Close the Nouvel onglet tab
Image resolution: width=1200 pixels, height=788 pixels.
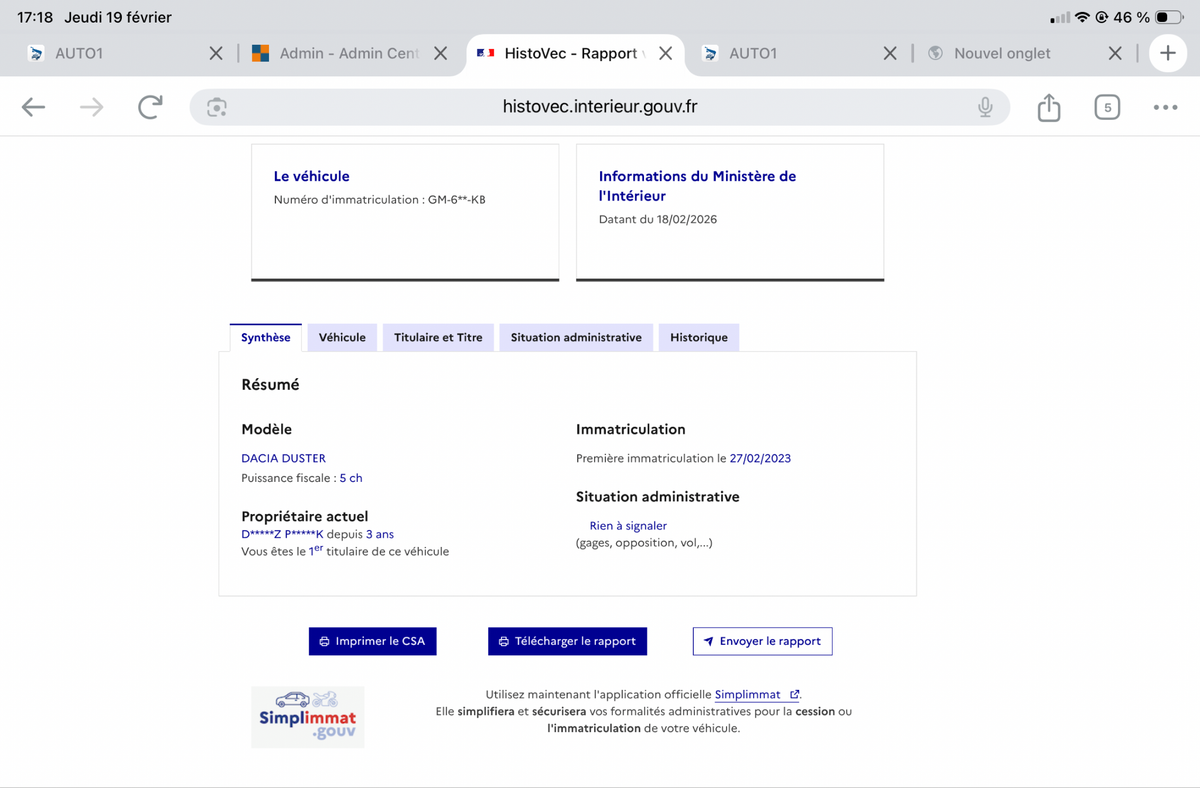(1115, 54)
